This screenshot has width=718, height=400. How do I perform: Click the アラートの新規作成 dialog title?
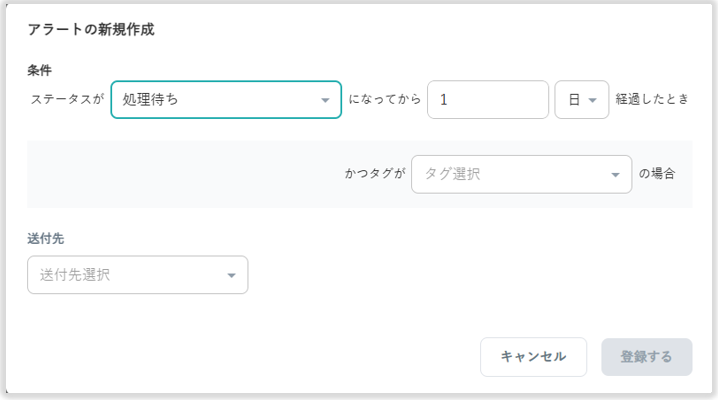tap(90, 30)
